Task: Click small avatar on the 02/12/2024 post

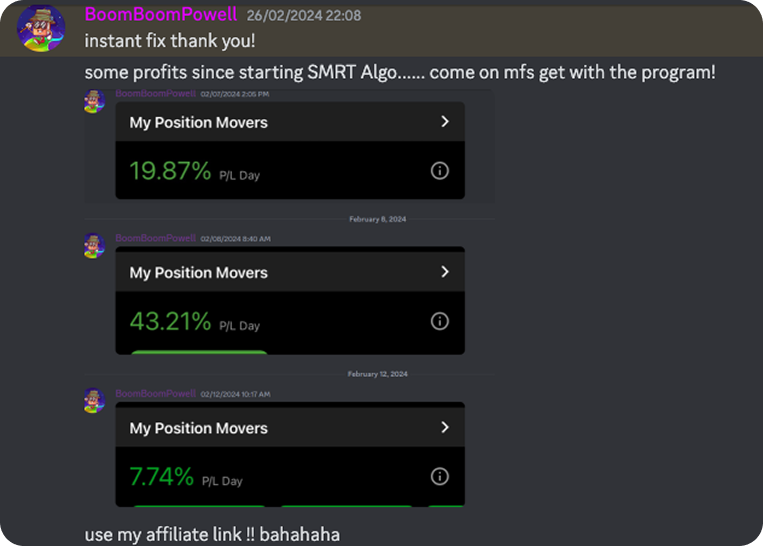Action: point(95,401)
